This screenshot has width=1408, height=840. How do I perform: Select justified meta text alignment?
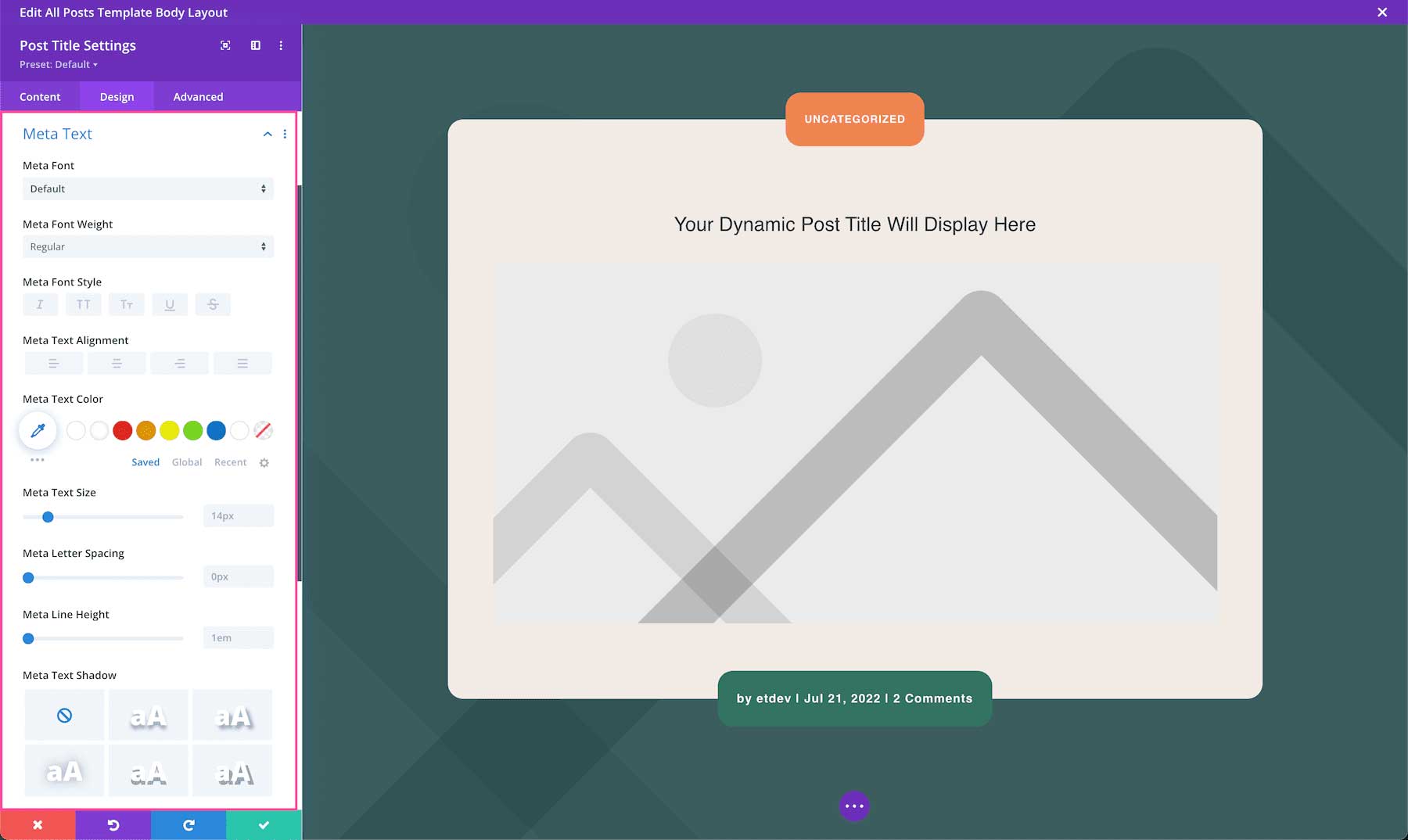click(x=242, y=362)
